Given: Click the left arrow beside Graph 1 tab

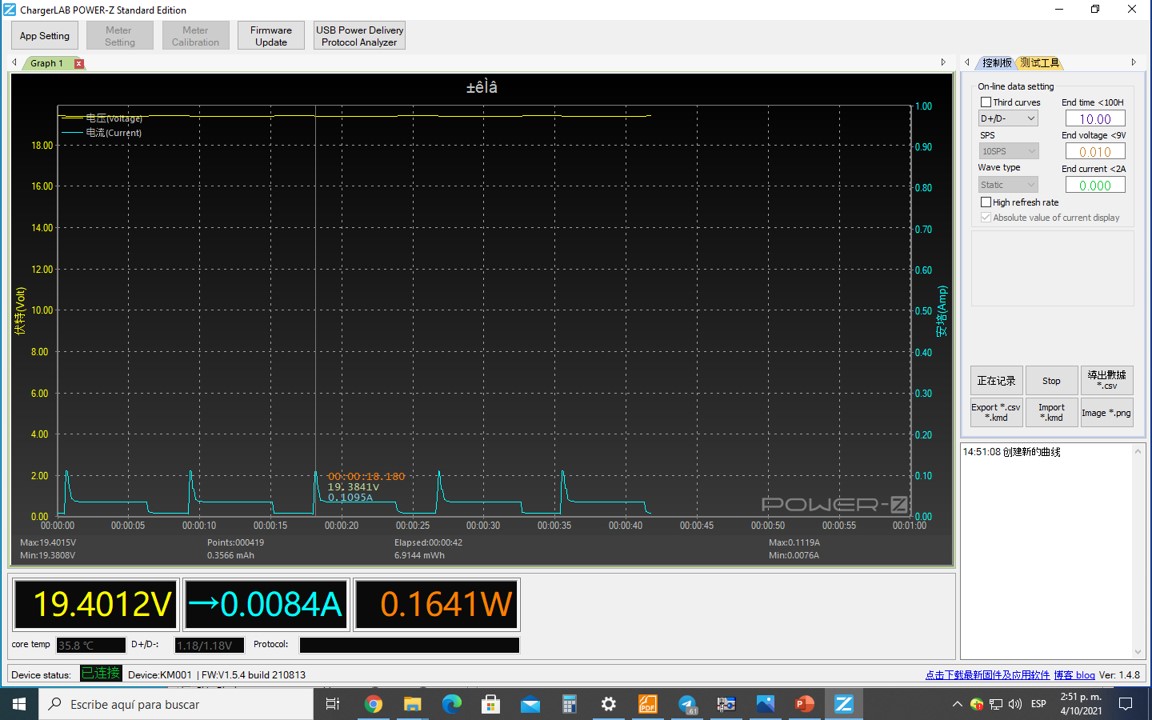Looking at the screenshot, I should tap(14, 62).
